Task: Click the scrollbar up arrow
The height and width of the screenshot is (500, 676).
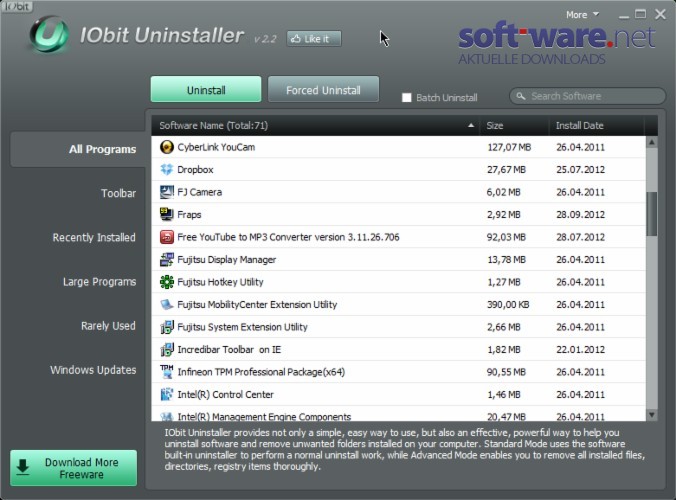Action: pyautogui.click(x=652, y=142)
